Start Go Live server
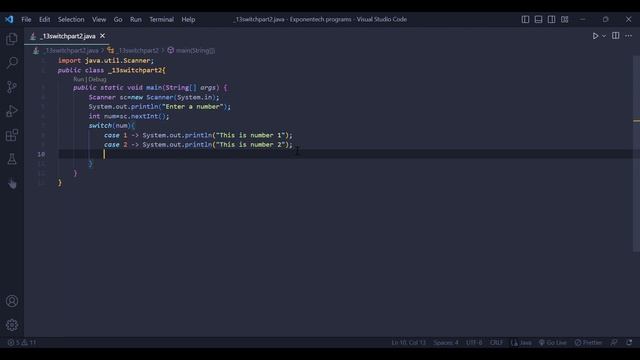The height and width of the screenshot is (360, 640). click(553, 342)
